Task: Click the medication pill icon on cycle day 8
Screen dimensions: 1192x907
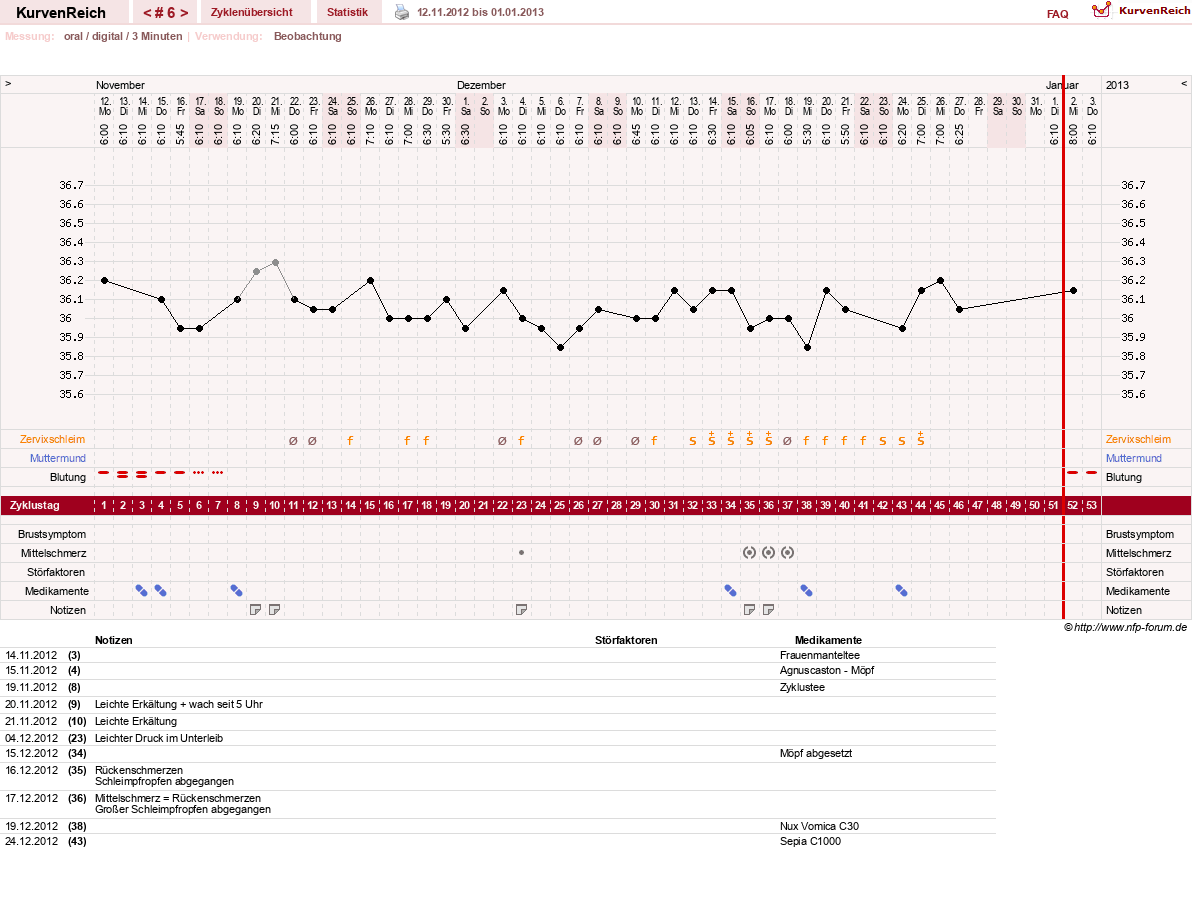Action: coord(236,591)
